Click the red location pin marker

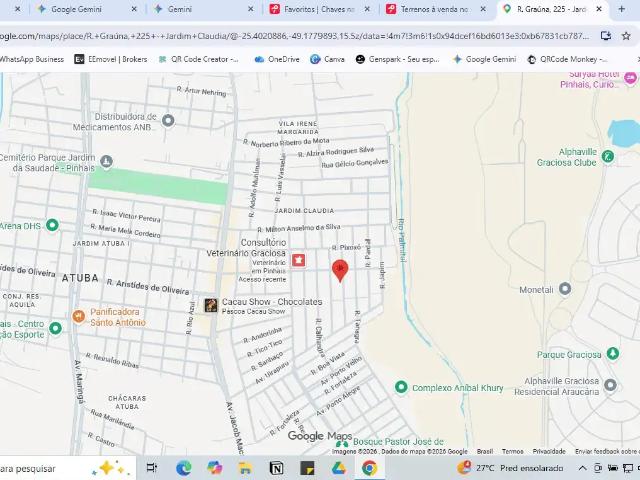pos(340,270)
